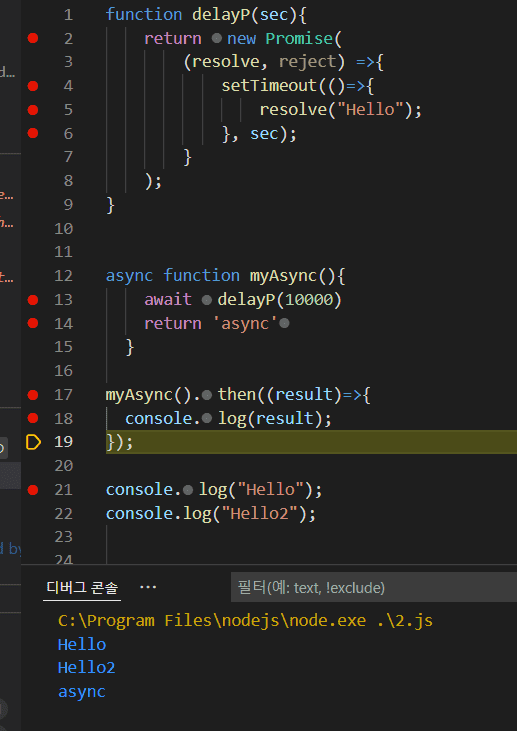This screenshot has height=731, width=517.
Task: Click the "Hello2" string on line 22
Action: [259, 513]
